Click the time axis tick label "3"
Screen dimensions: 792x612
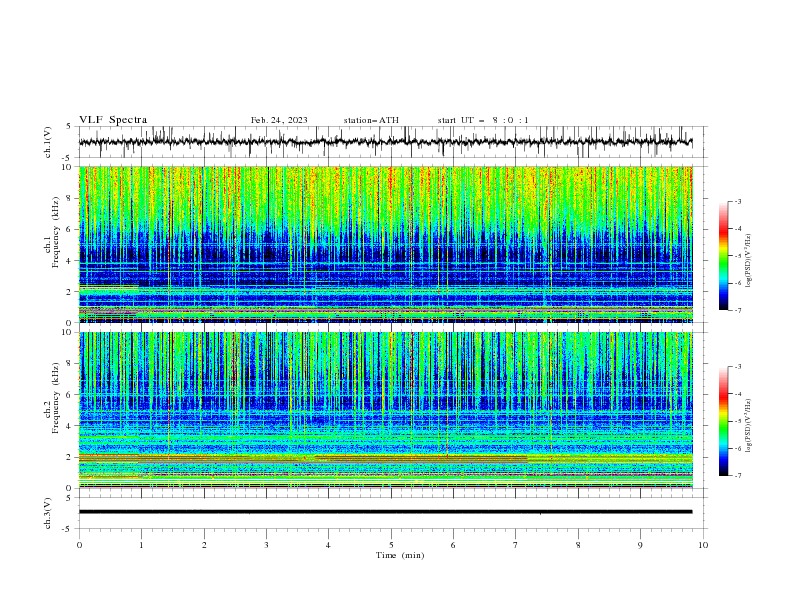pyautogui.click(x=266, y=545)
